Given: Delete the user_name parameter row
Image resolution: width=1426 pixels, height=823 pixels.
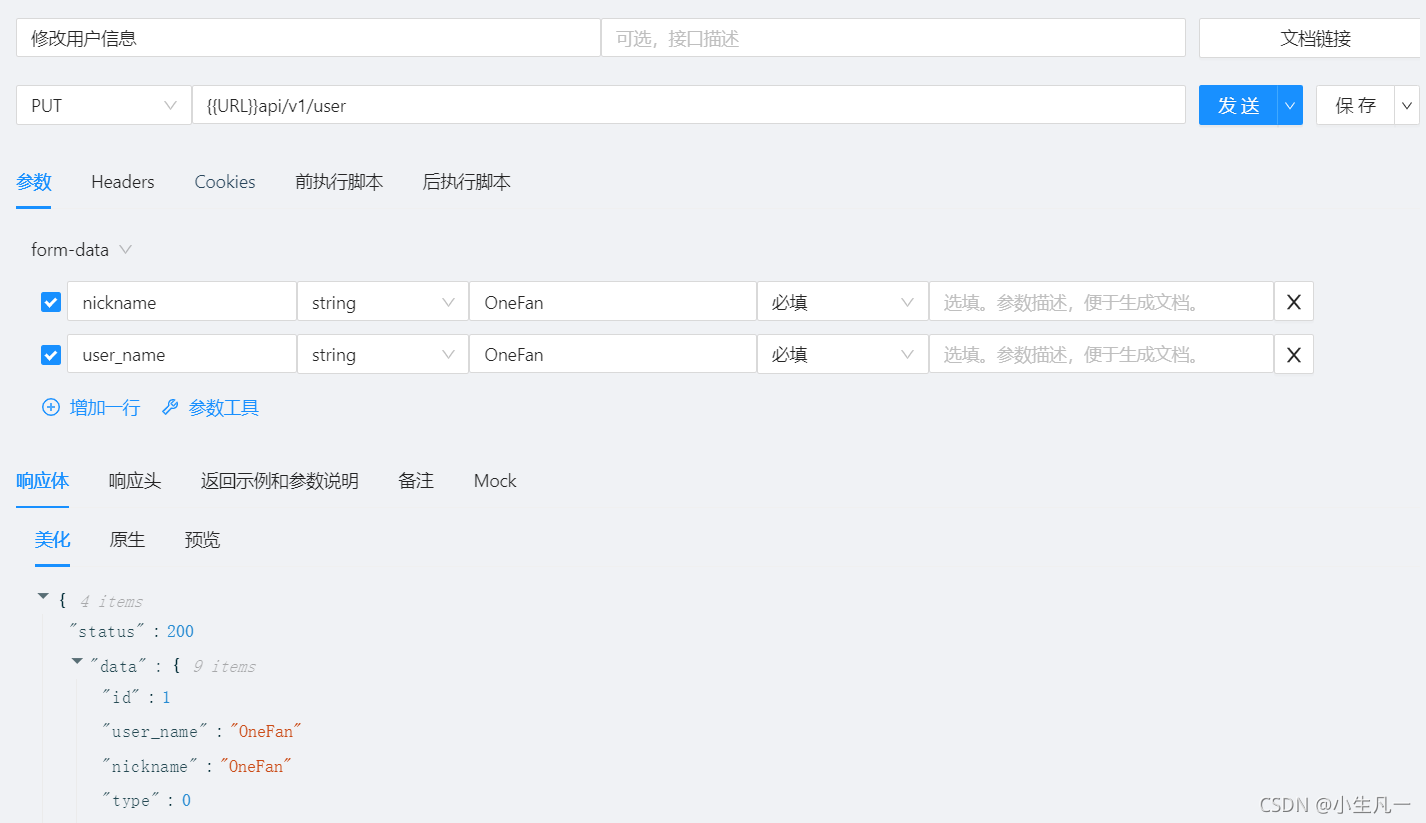Looking at the screenshot, I should (1293, 354).
